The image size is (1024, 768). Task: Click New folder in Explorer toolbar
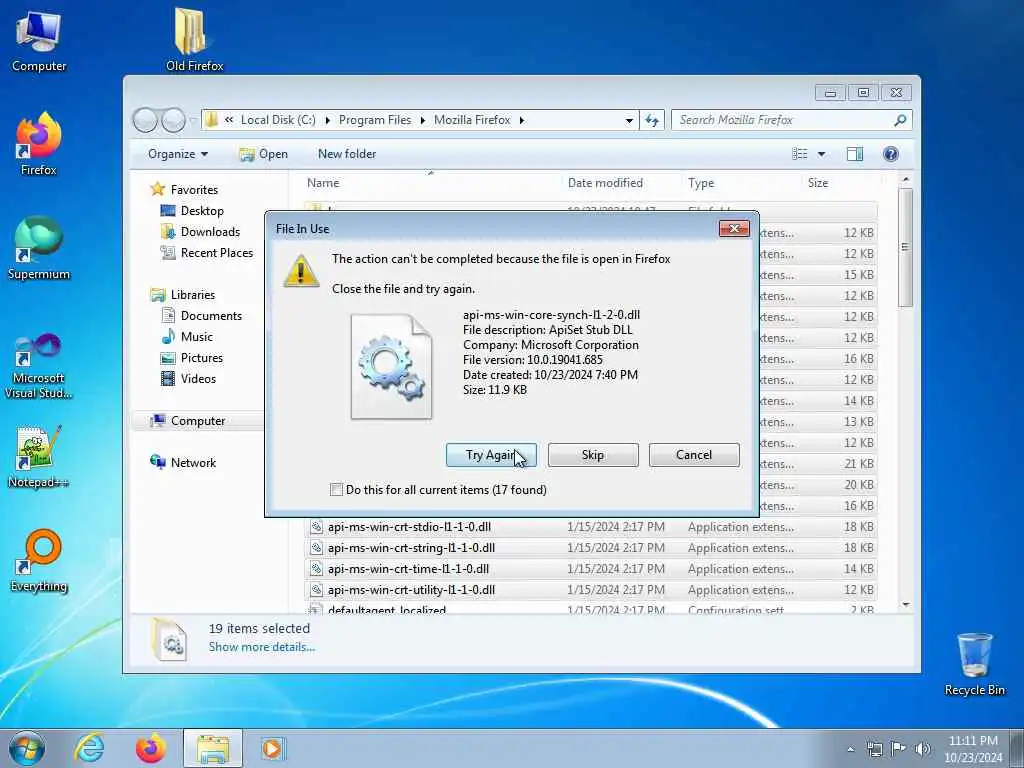click(x=347, y=153)
